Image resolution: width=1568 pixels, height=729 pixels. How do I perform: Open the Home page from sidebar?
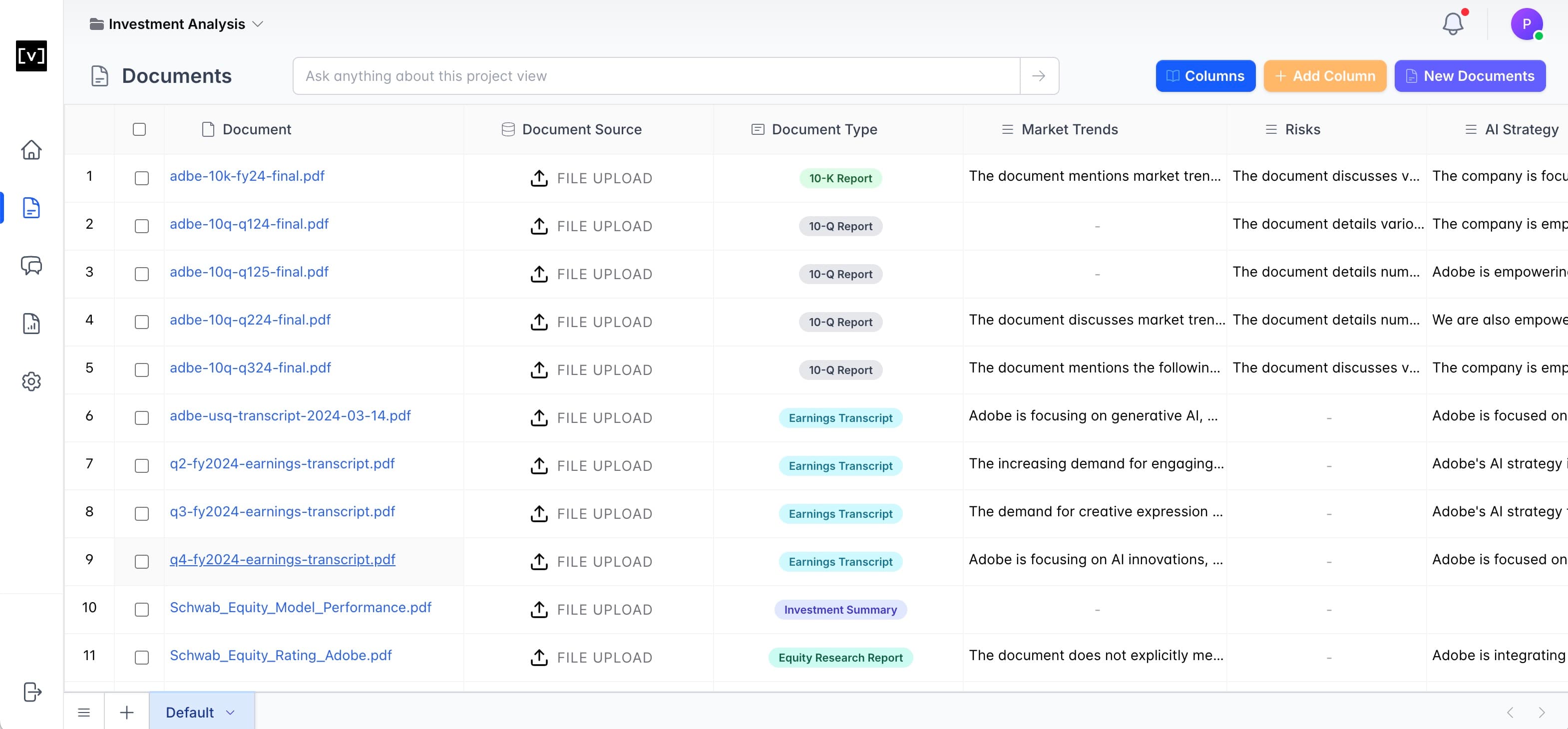31,150
